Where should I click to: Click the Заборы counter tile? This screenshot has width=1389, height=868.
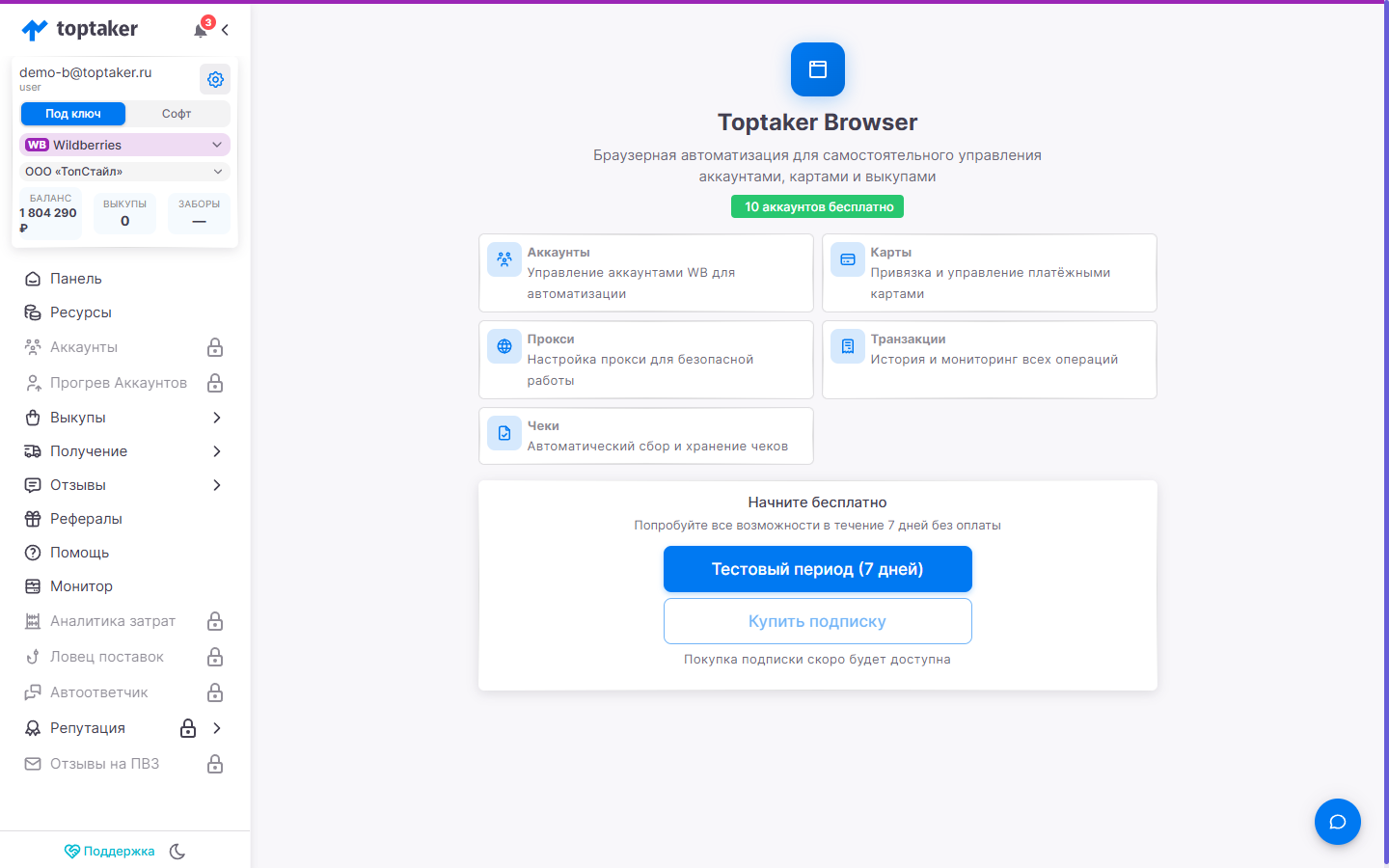(199, 214)
